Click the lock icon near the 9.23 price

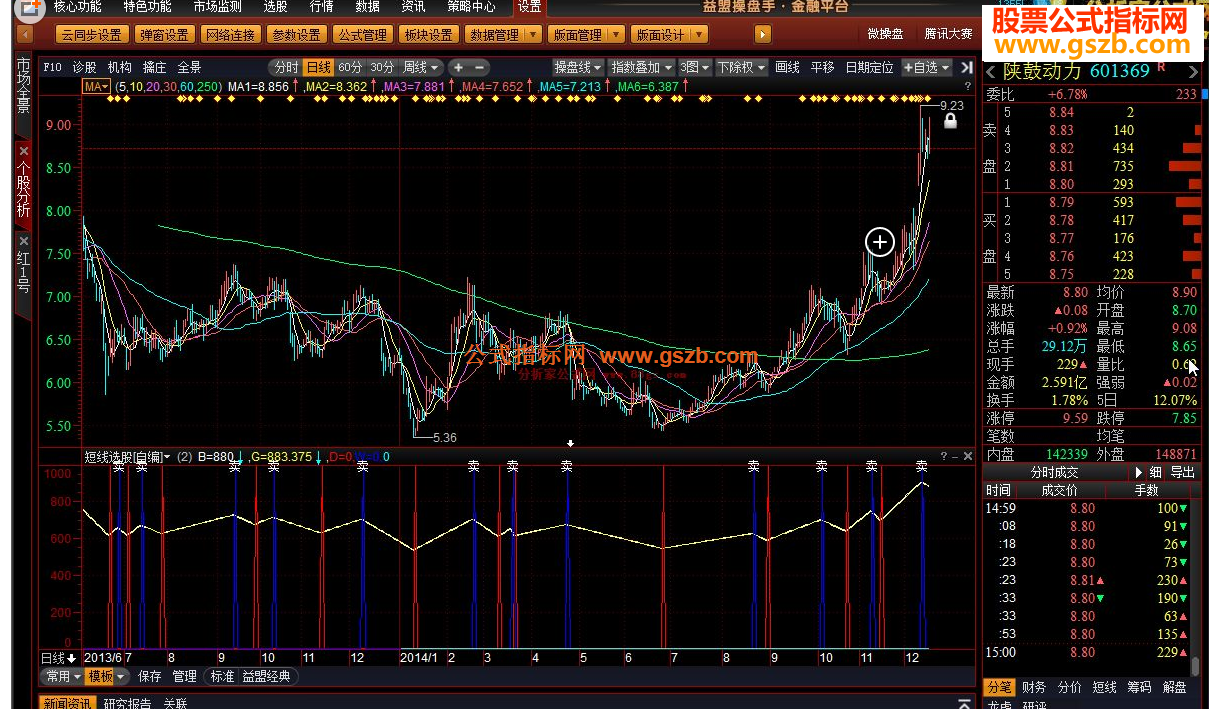[950, 121]
